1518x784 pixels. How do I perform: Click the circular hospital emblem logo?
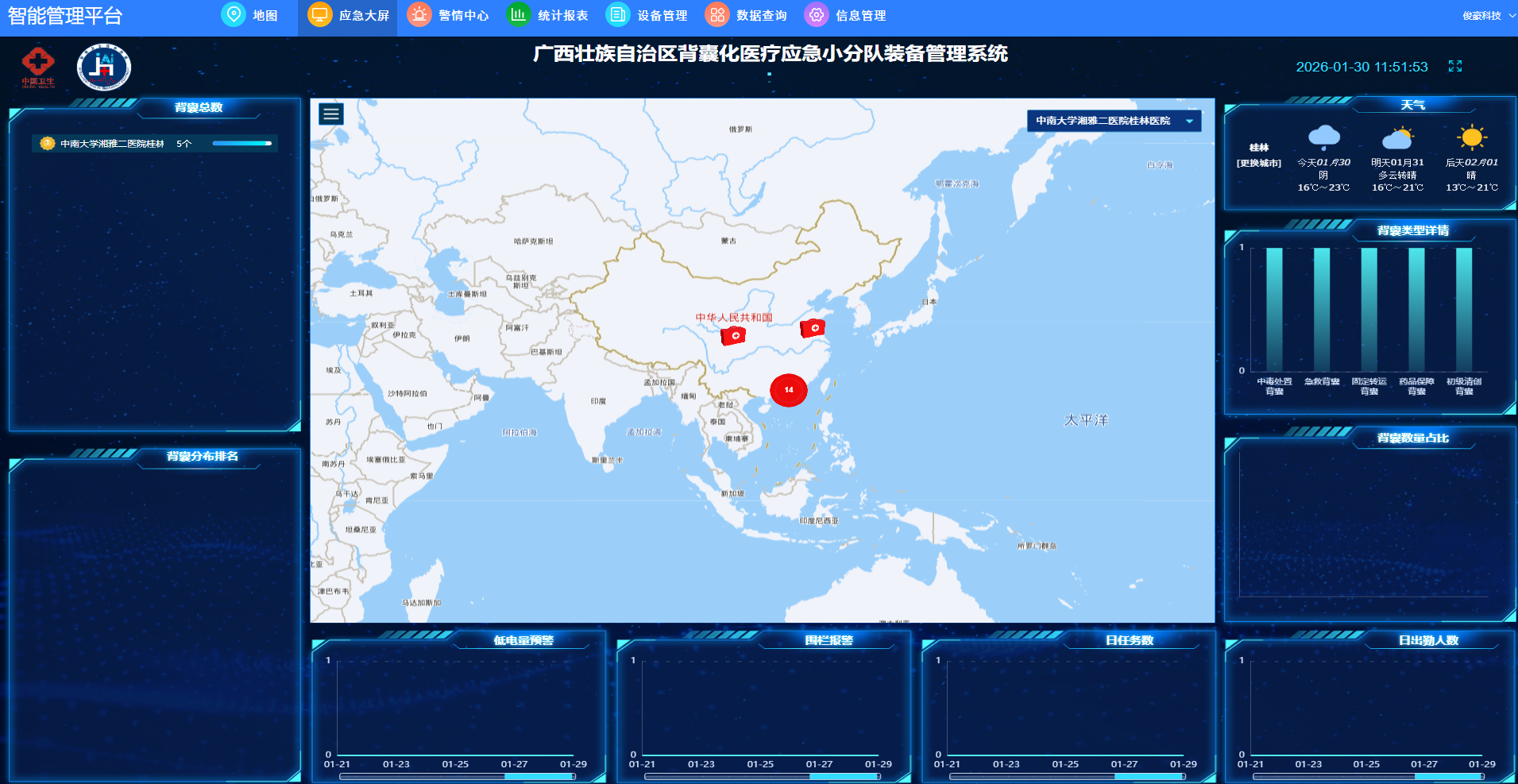pos(104,68)
